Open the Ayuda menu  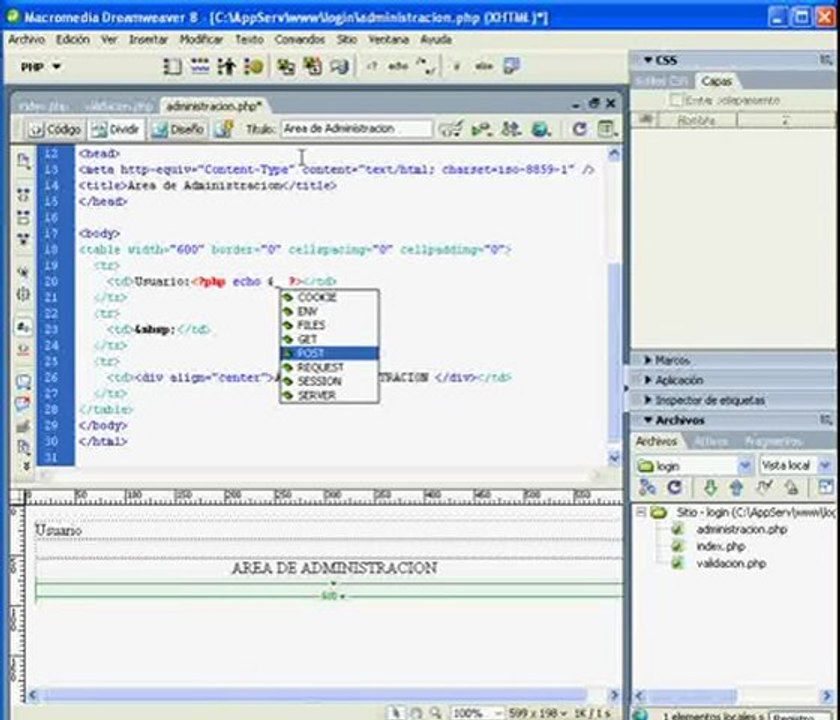[x=436, y=40]
